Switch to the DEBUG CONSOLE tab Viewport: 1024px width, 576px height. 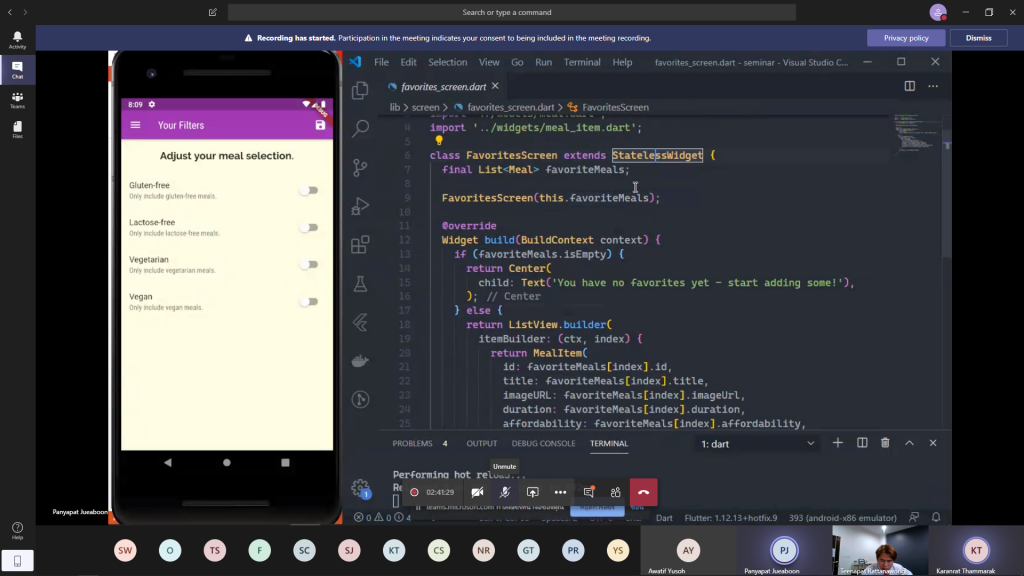543,443
